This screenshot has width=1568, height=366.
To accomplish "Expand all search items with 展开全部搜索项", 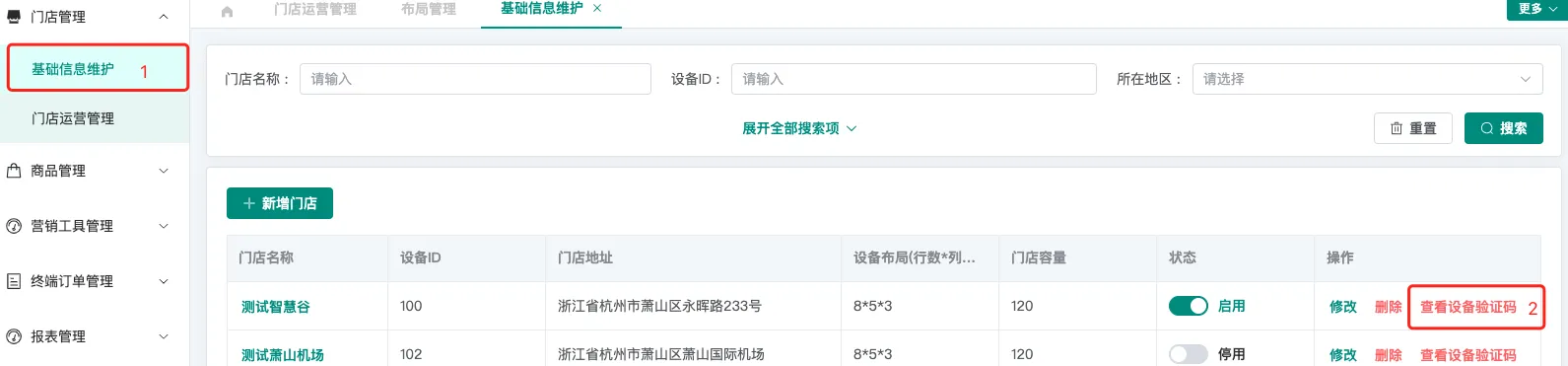I will (799, 128).
